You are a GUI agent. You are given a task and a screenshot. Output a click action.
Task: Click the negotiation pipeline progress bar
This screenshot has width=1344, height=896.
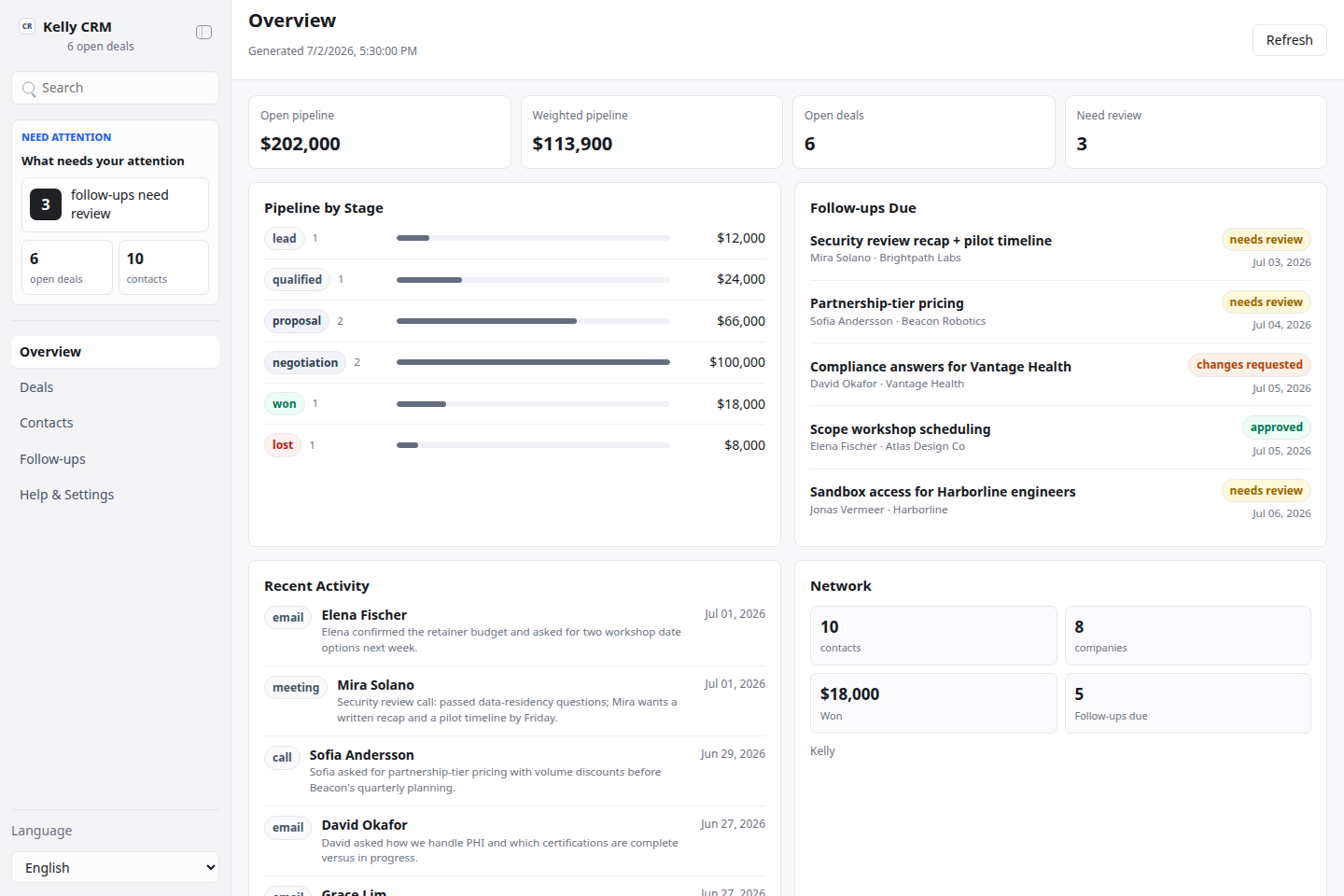pos(533,362)
